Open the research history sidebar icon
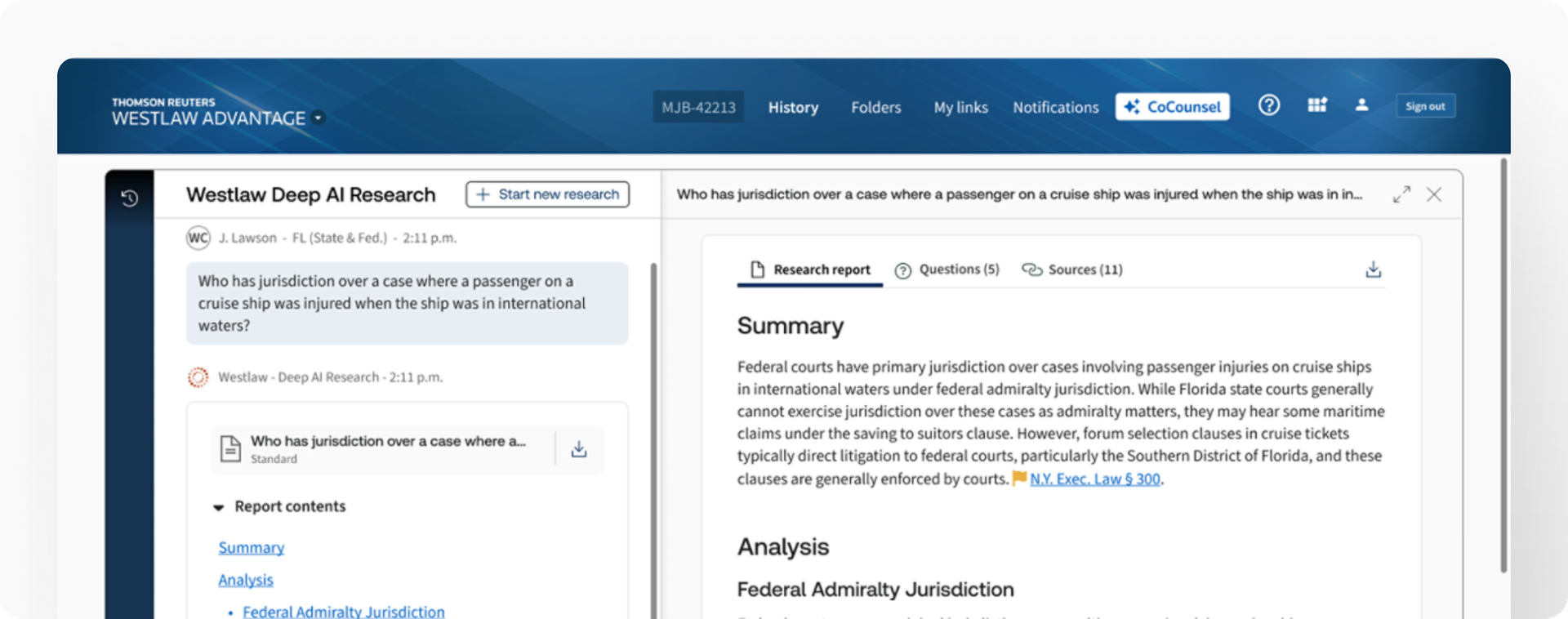Image resolution: width=1568 pixels, height=619 pixels. tap(129, 198)
